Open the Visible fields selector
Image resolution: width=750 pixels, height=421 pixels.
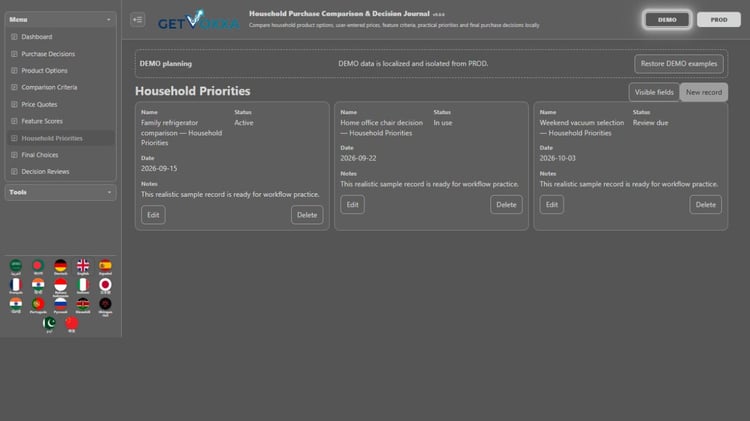pos(654,92)
